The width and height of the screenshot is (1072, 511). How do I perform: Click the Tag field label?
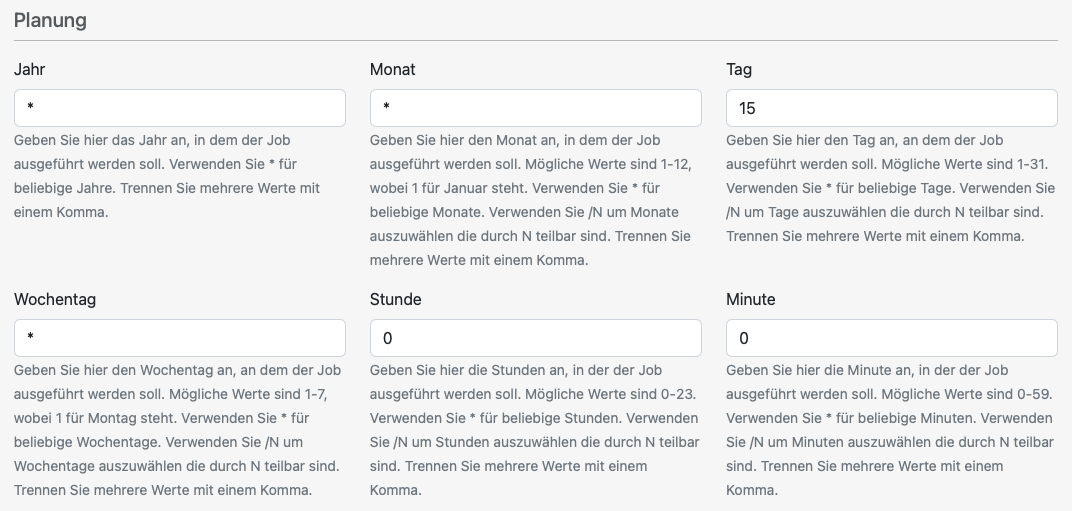point(739,70)
